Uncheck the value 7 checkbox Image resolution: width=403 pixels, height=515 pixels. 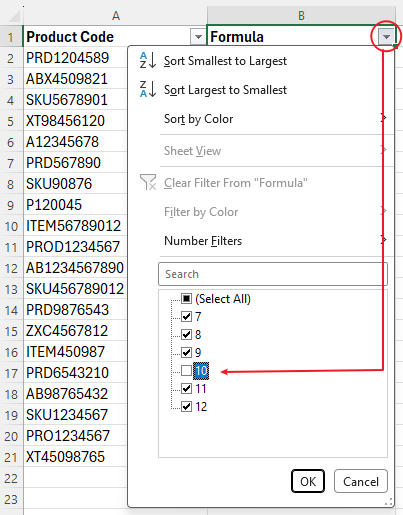pyautogui.click(x=186, y=316)
